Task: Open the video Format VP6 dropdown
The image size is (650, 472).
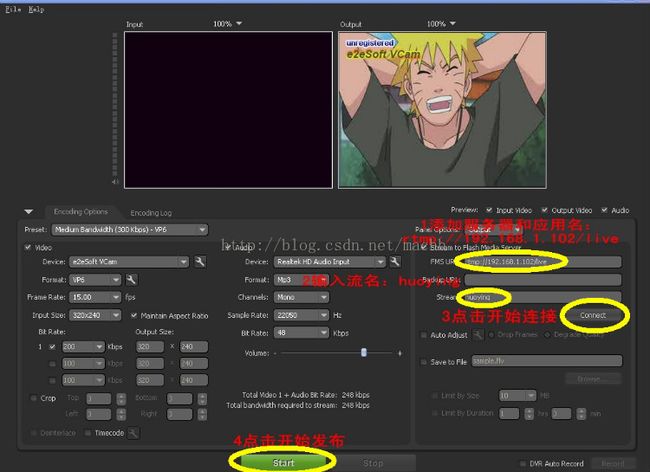Action: pos(95,280)
